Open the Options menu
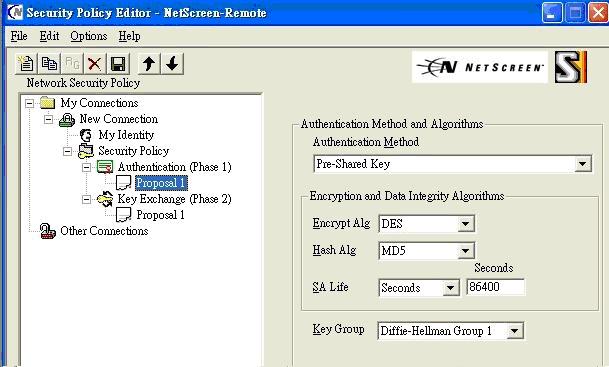 [x=89, y=36]
